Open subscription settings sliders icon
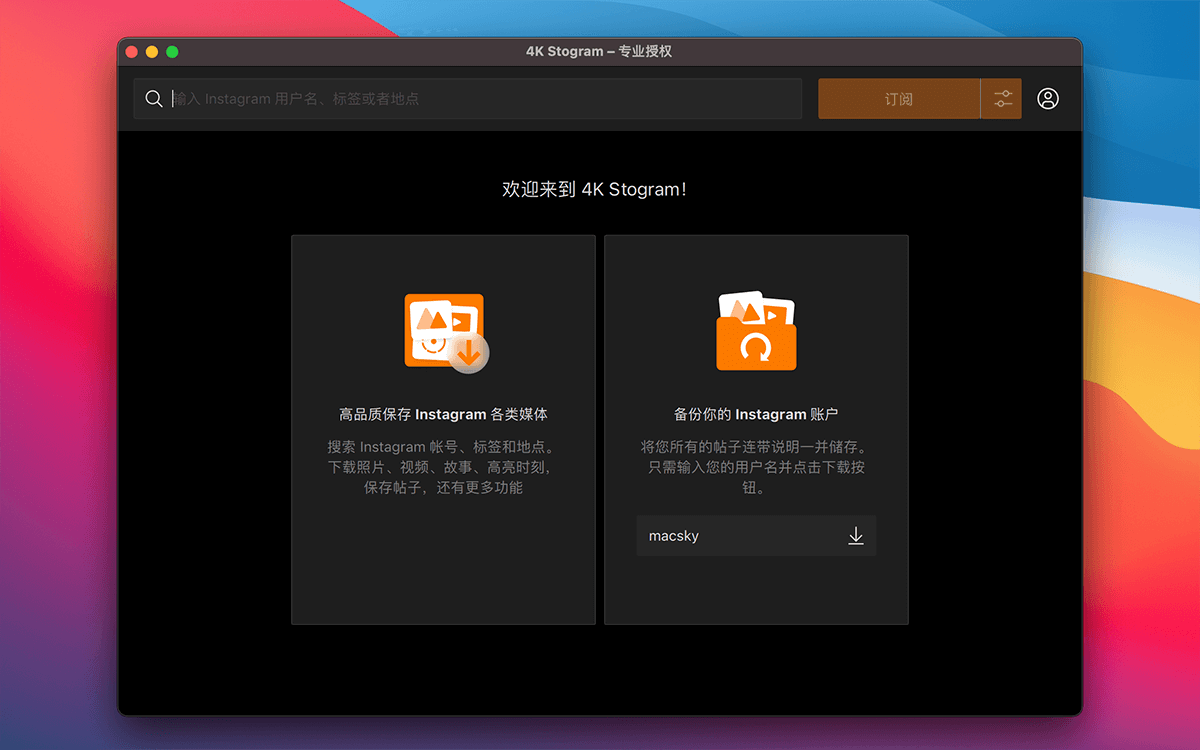 [1002, 99]
